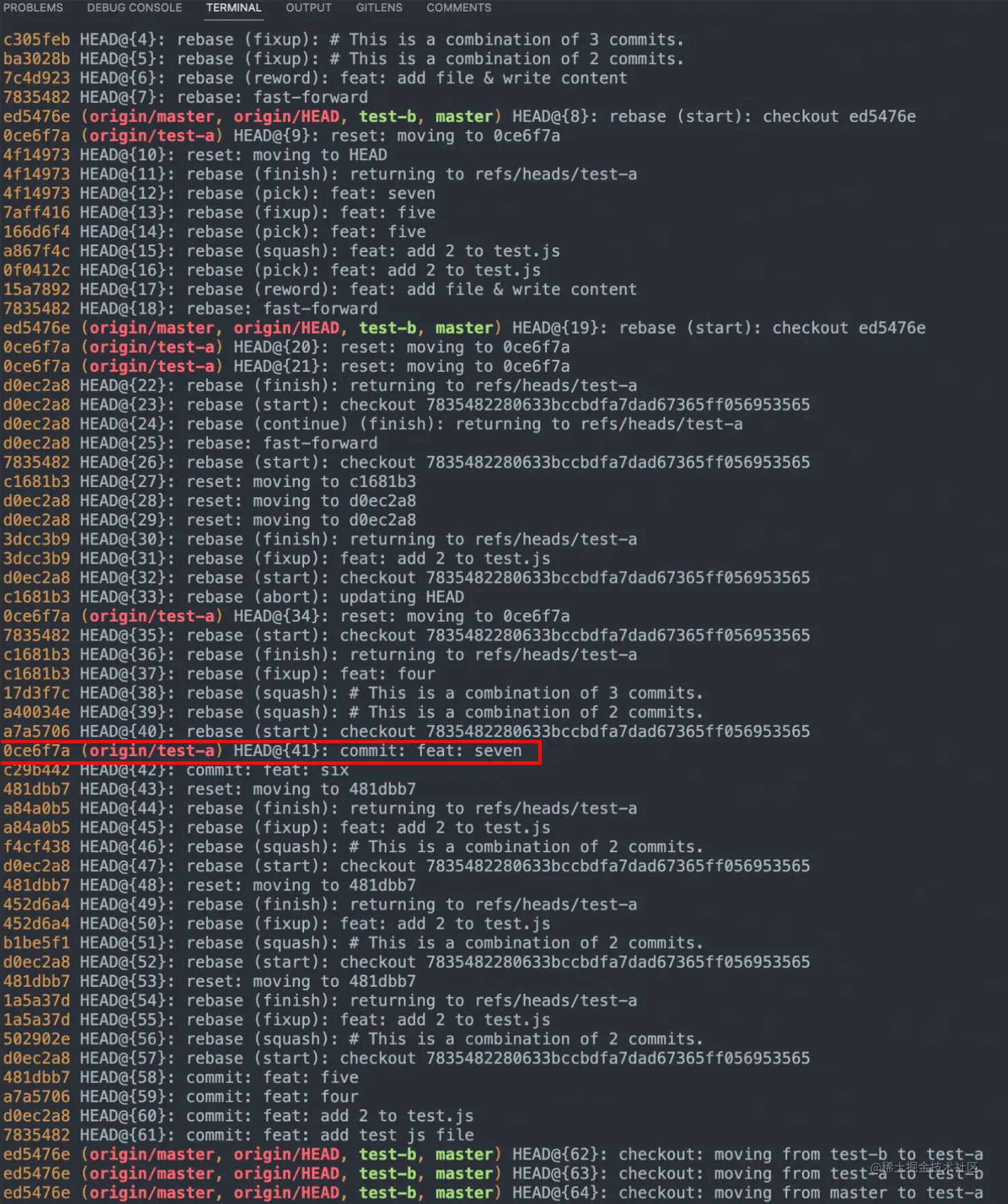
Task: Click hash 502902e on HEAD@{56} line
Action: (x=36, y=1039)
